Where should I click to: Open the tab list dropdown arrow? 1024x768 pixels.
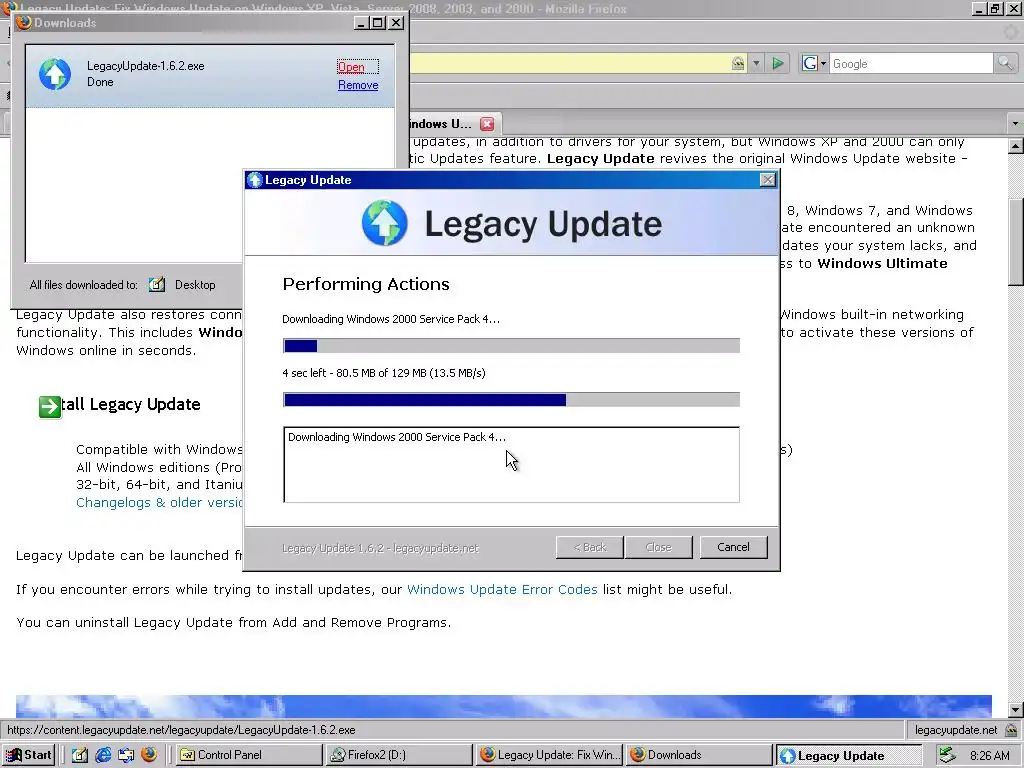(x=1015, y=123)
